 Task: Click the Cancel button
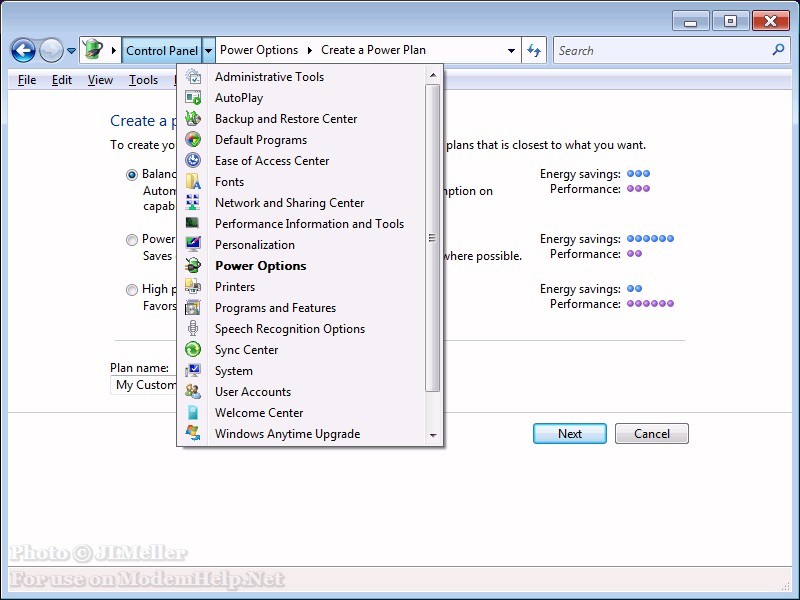coord(652,434)
